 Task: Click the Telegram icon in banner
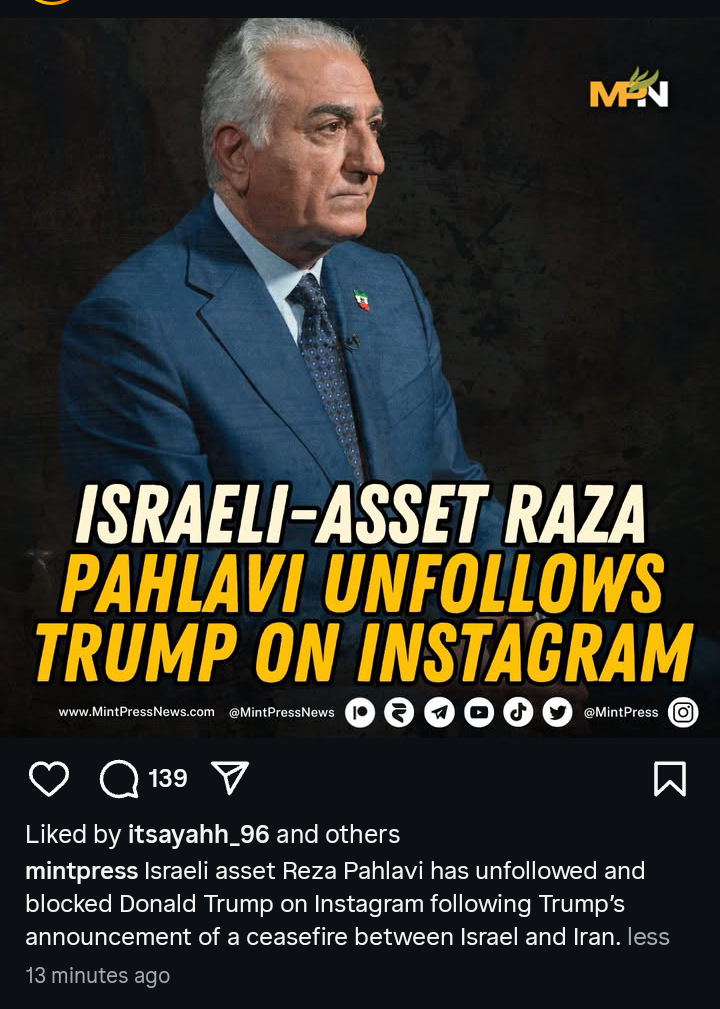tap(439, 713)
